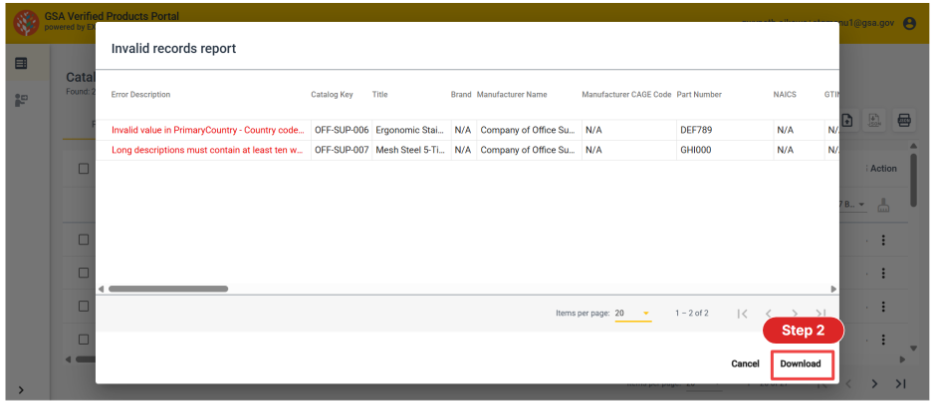Click the Catalog Key column header

click(332, 95)
